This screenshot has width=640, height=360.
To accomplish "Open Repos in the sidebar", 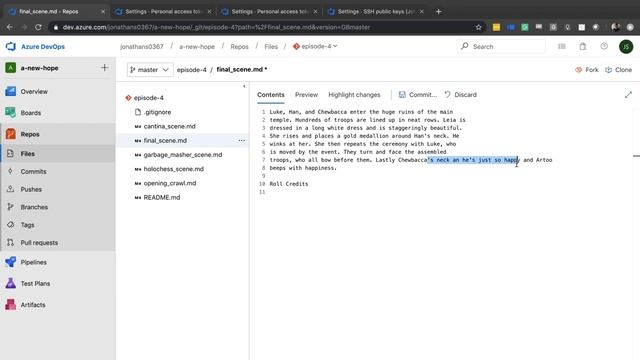I will [x=30, y=134].
